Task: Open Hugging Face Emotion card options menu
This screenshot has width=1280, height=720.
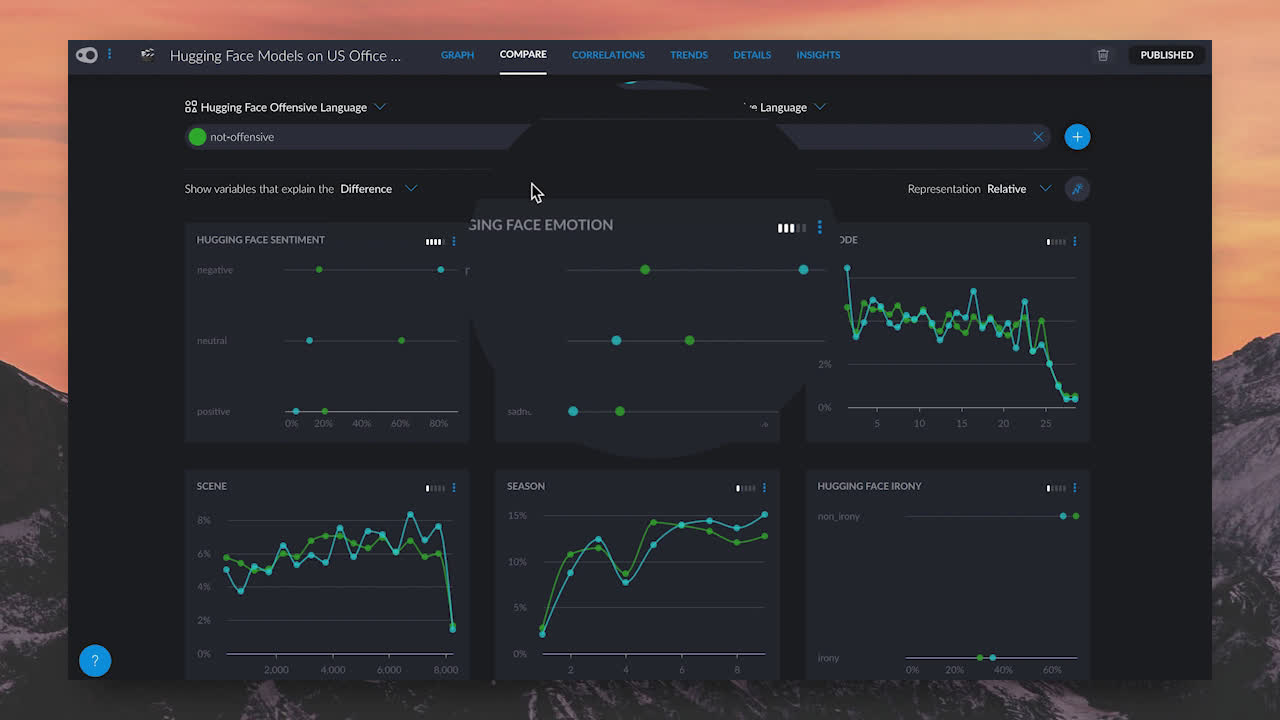Action: [820, 227]
